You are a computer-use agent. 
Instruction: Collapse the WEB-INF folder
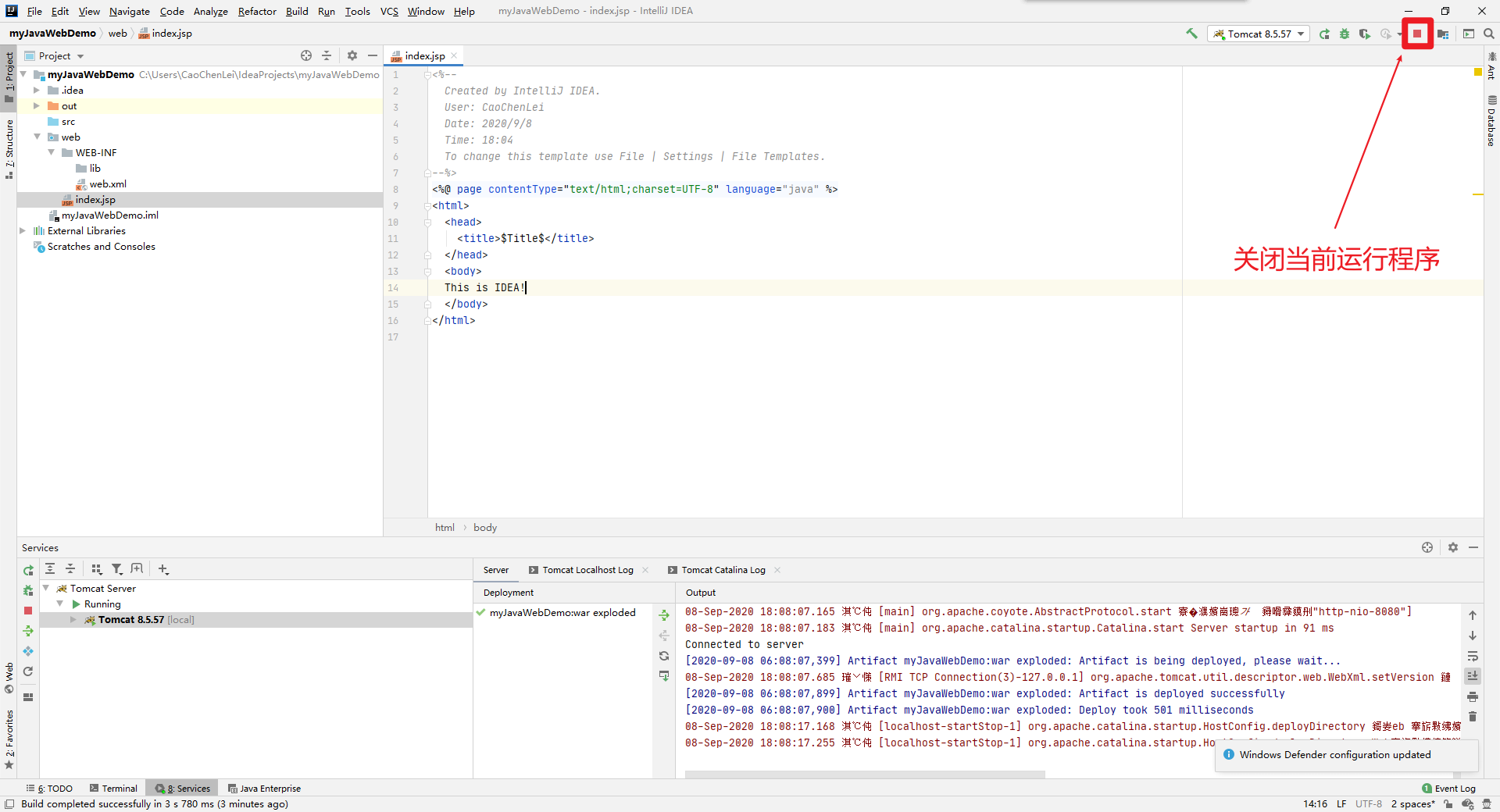click(x=52, y=152)
